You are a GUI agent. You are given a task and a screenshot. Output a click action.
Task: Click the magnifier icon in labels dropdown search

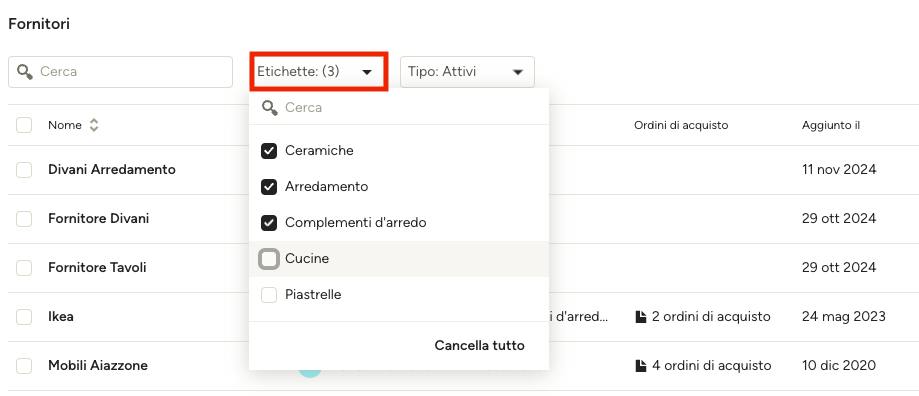pos(270,108)
